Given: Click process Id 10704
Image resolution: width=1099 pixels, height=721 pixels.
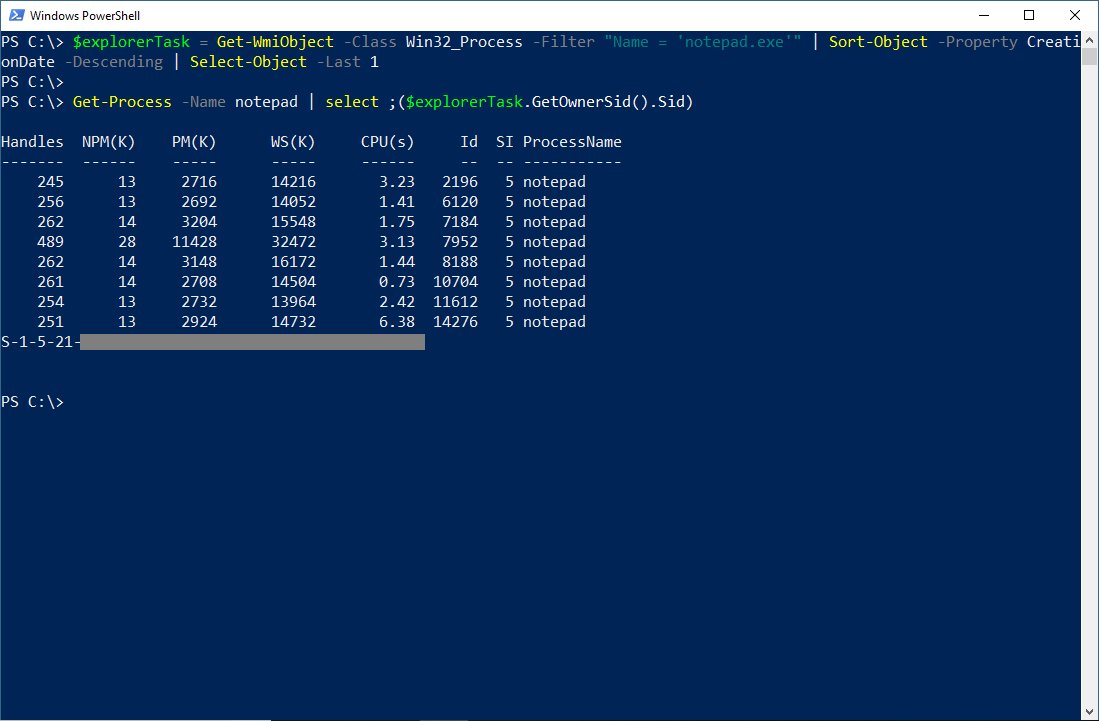Looking at the screenshot, I should (x=456, y=282).
